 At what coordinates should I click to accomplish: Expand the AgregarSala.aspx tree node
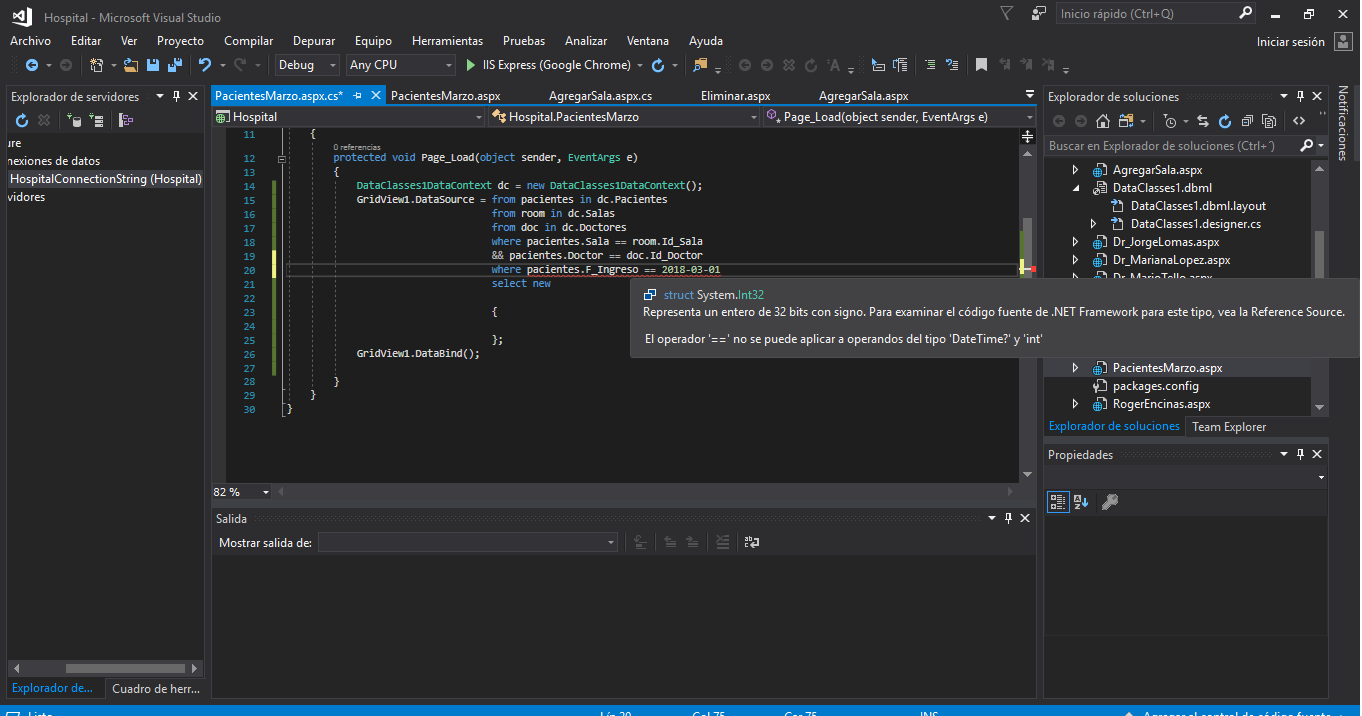point(1076,170)
